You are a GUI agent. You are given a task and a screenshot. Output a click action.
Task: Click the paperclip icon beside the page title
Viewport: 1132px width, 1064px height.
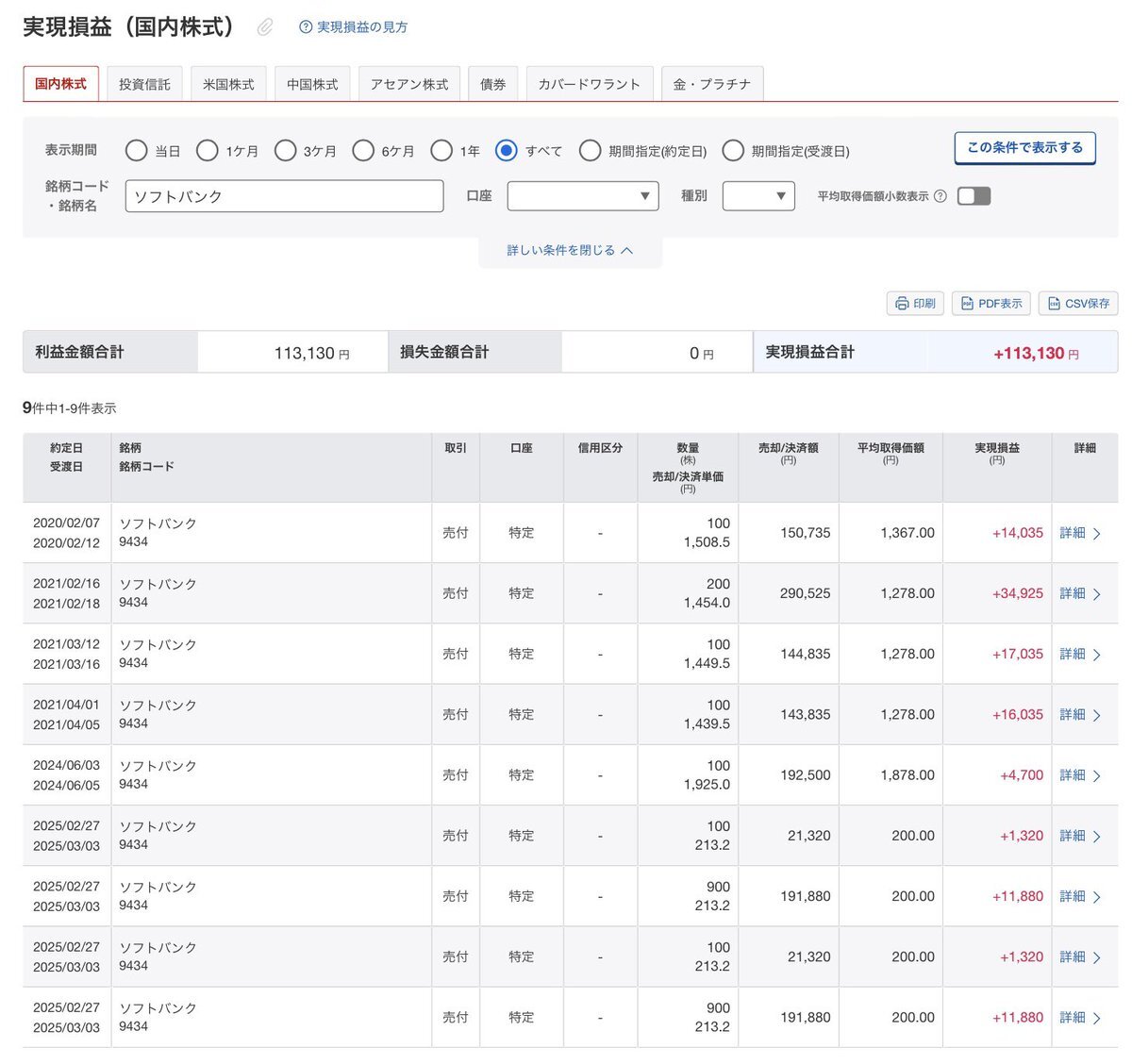(265, 27)
